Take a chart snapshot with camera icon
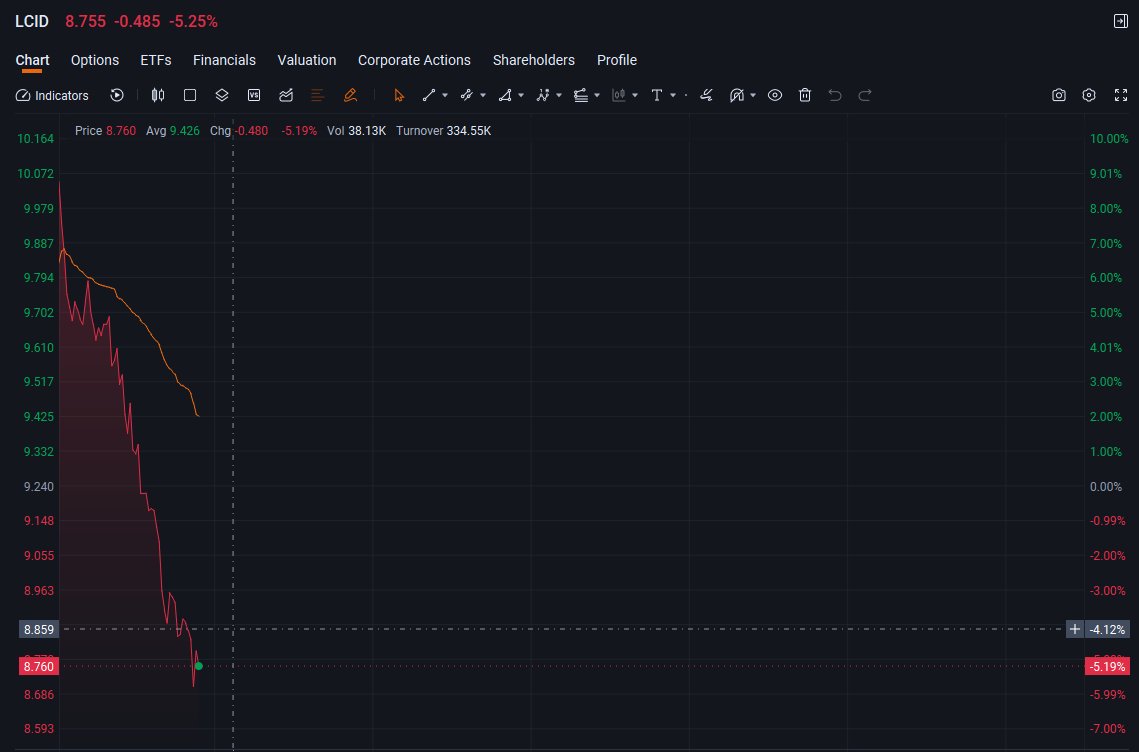The height and width of the screenshot is (752, 1139). click(x=1059, y=95)
